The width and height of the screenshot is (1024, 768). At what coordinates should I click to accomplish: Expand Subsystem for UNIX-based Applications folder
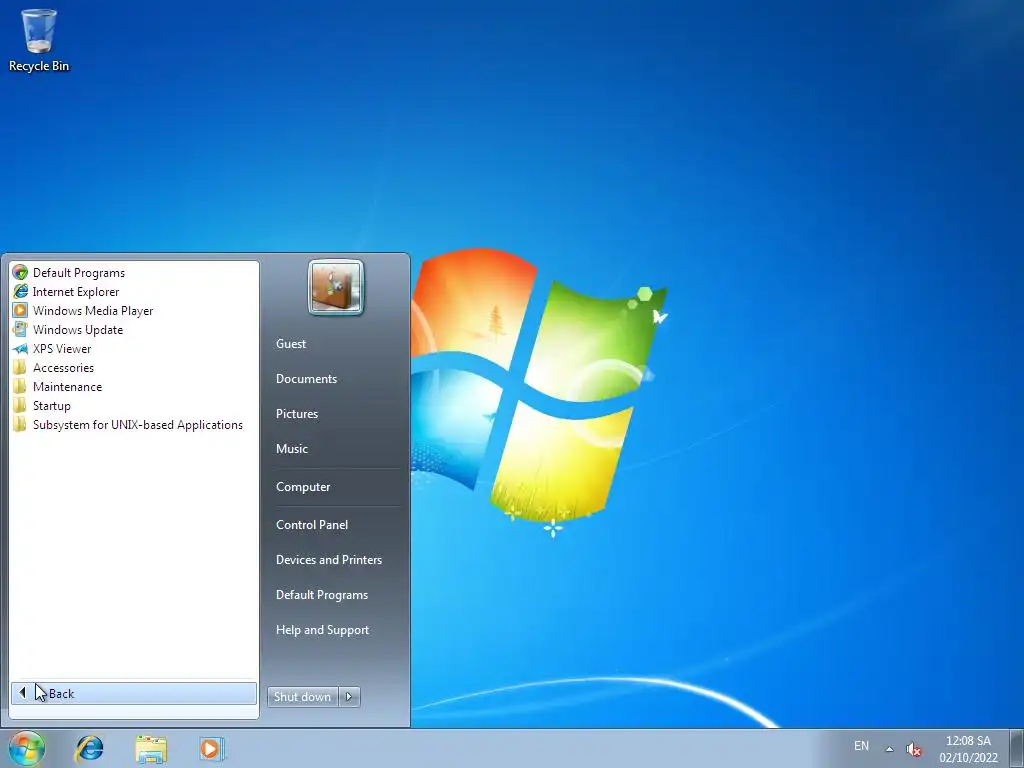(138, 424)
